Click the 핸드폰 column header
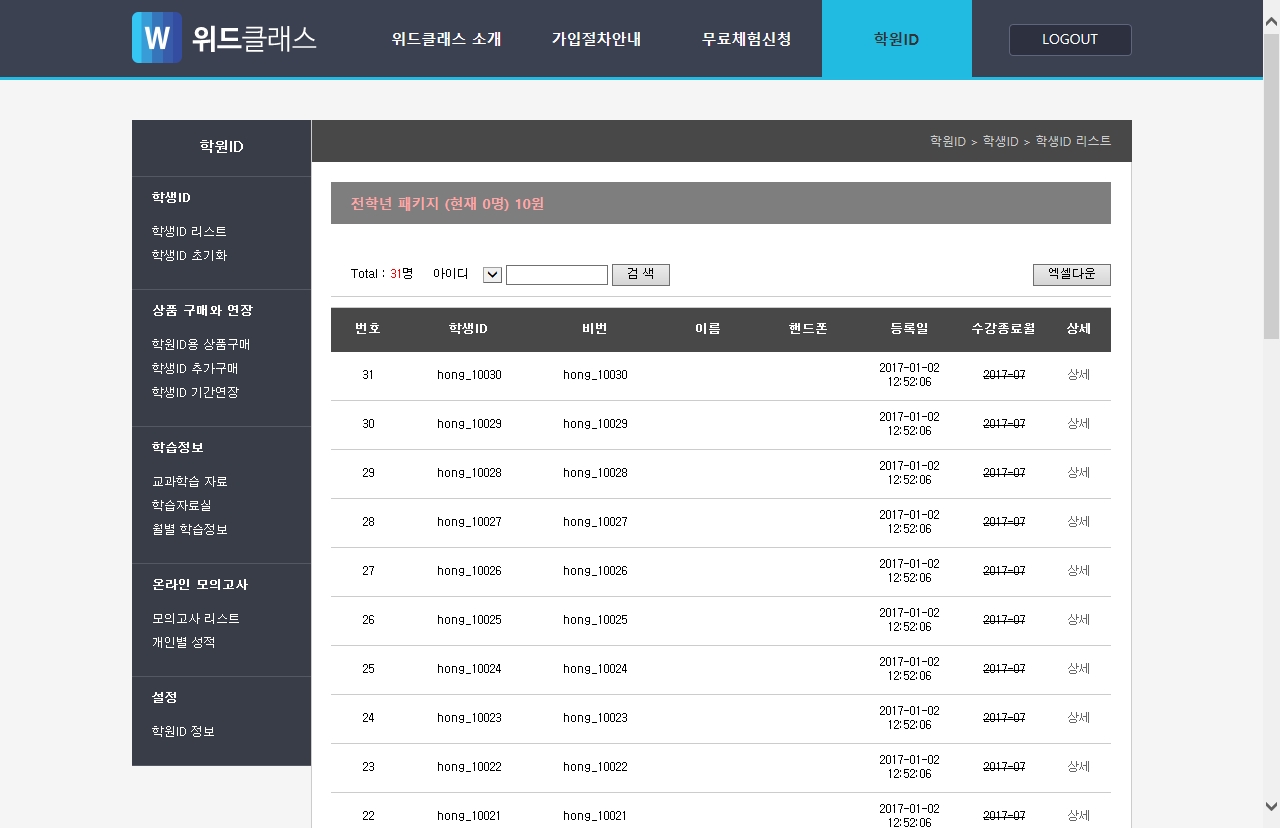Screen dimensions: 1280x828 [x=808, y=329]
